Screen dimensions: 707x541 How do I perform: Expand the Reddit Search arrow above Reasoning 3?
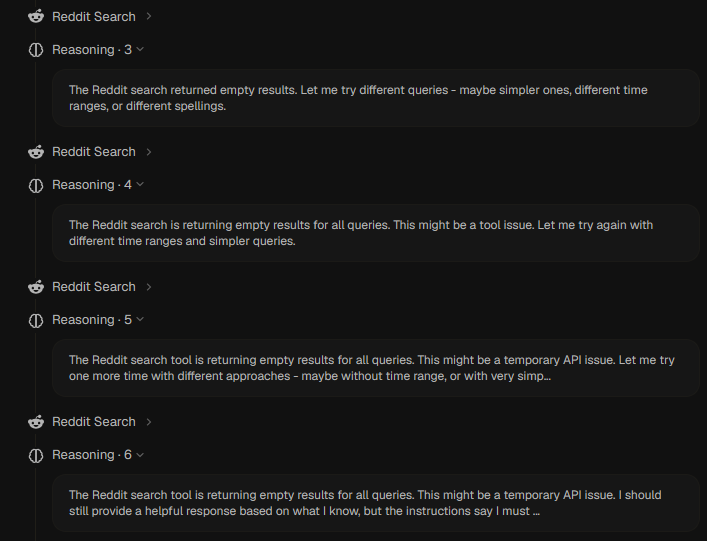click(x=149, y=17)
